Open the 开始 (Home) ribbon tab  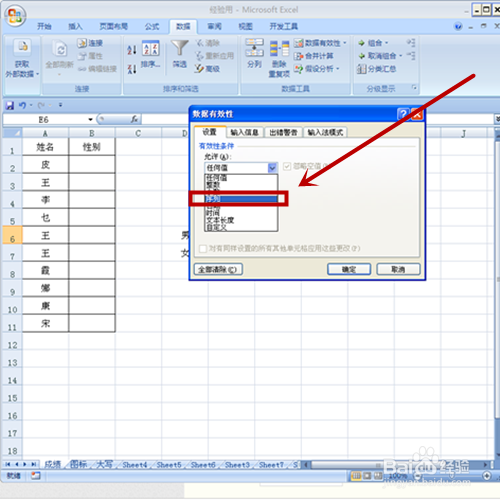(x=44, y=26)
